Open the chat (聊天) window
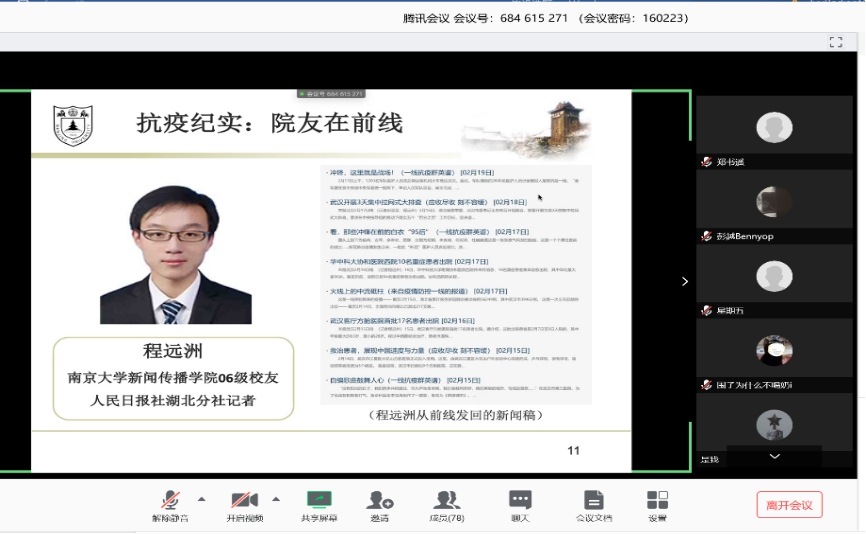866x534 pixels. (x=520, y=504)
